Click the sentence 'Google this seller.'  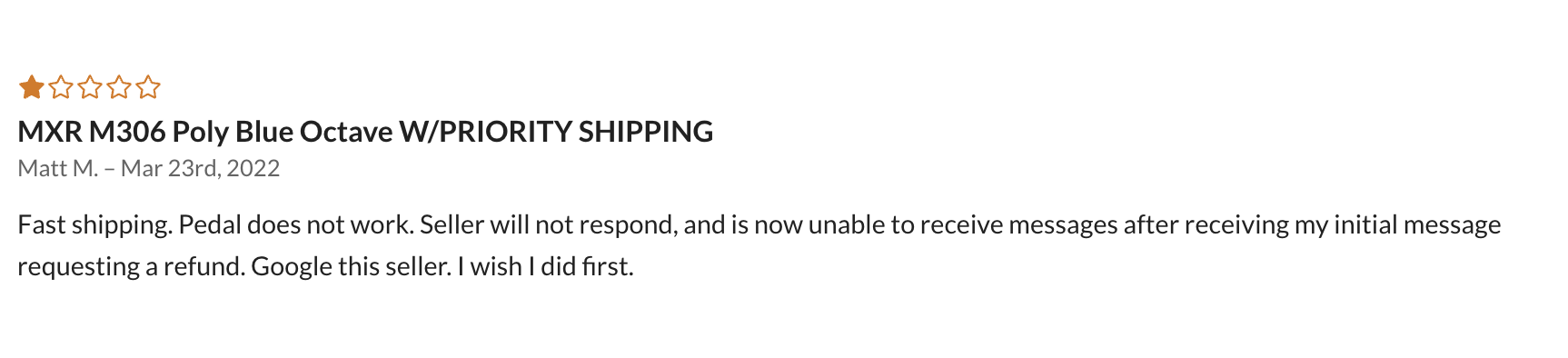coord(352,266)
